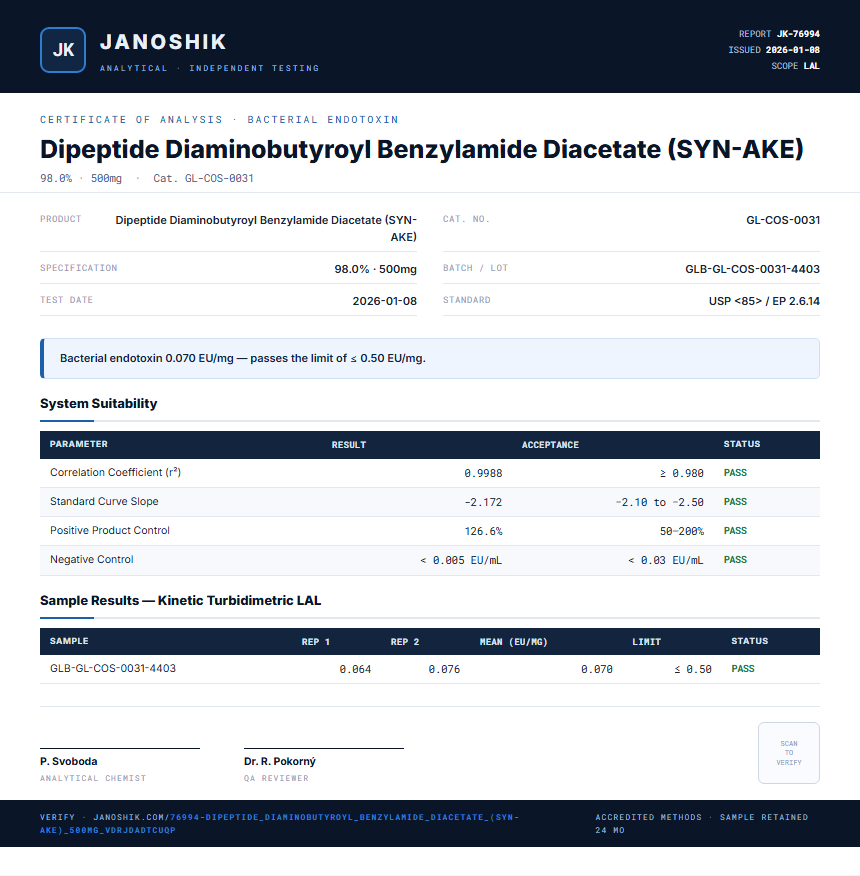The width and height of the screenshot is (860, 876).
Task: Click the Certificate of Analysis subtitle
Action: click(219, 120)
